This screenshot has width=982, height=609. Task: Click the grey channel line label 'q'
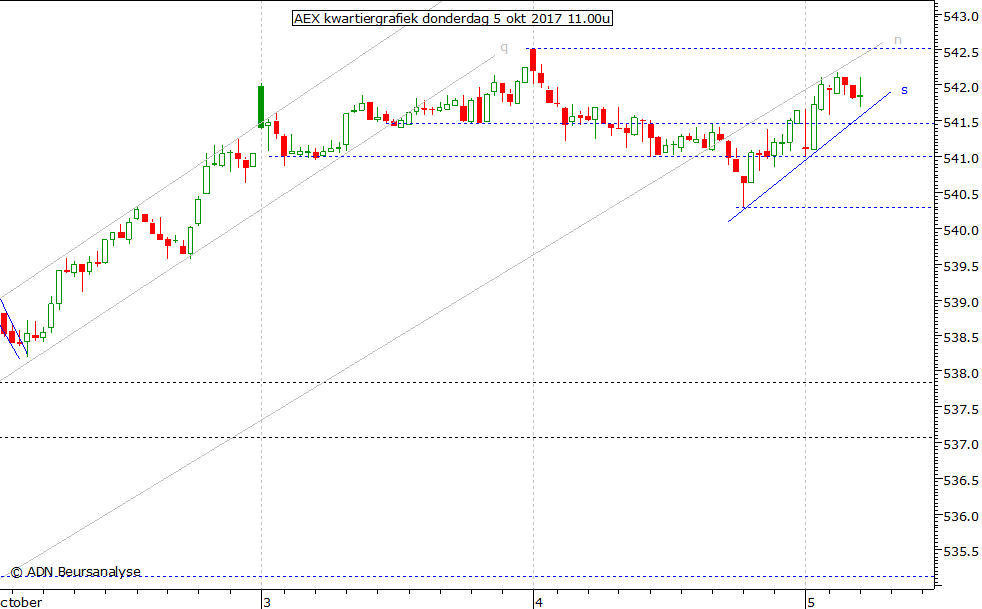(x=504, y=48)
